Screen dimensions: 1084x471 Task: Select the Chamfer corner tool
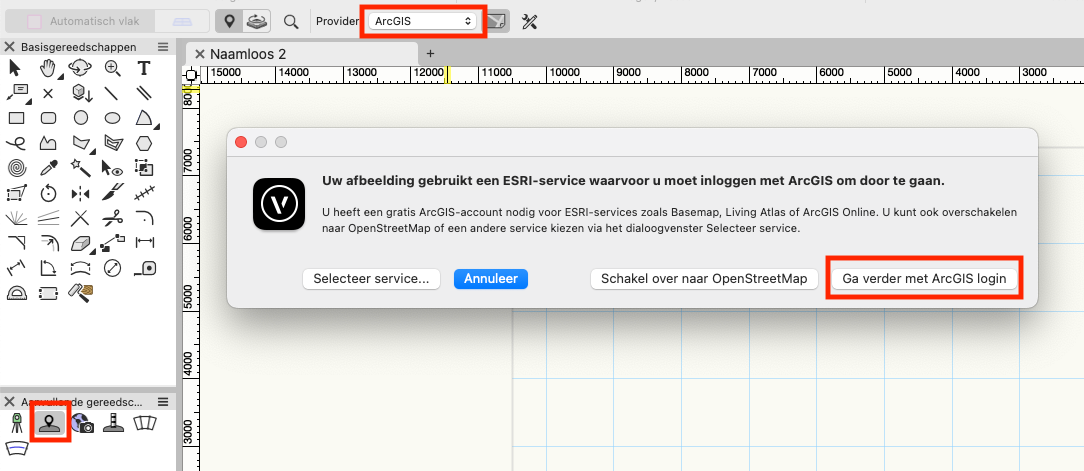pos(16,243)
